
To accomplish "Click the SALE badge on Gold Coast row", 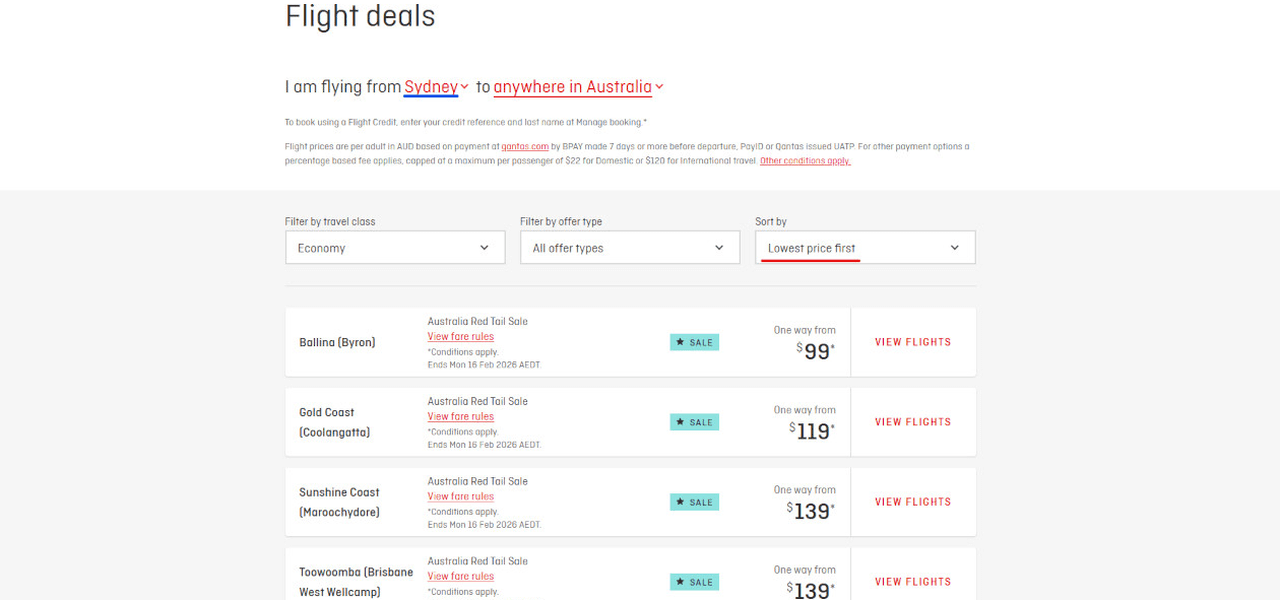I will [x=694, y=422].
